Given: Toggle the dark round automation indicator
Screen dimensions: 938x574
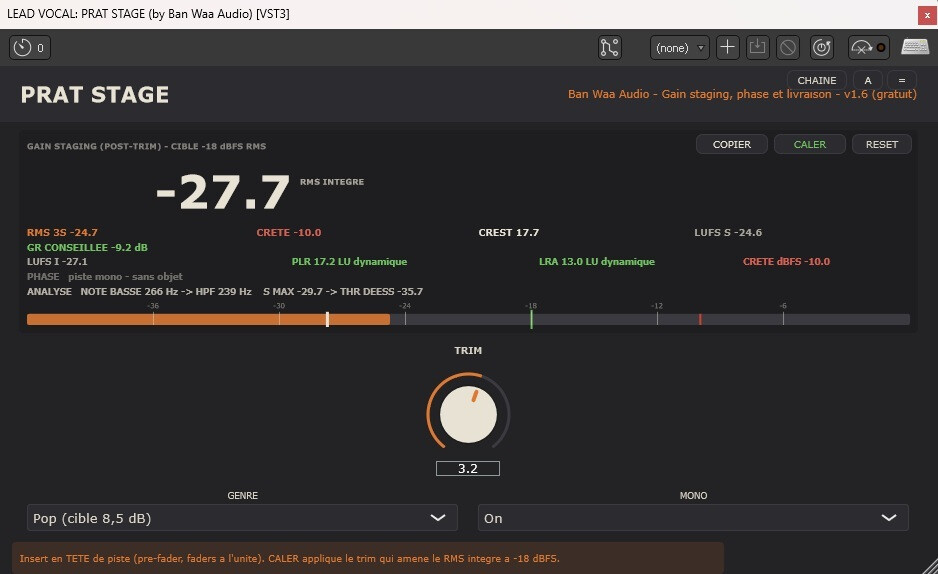Looking at the screenshot, I should click(881, 48).
